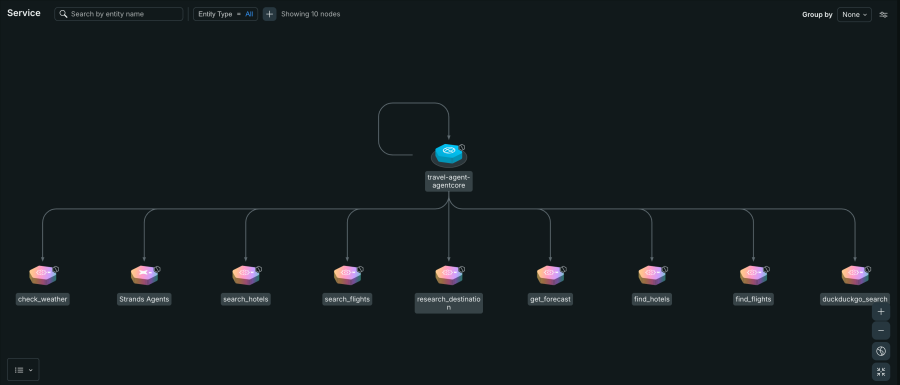The image size is (900, 385).
Task: Select the get_forecast node icon
Action: (x=550, y=275)
